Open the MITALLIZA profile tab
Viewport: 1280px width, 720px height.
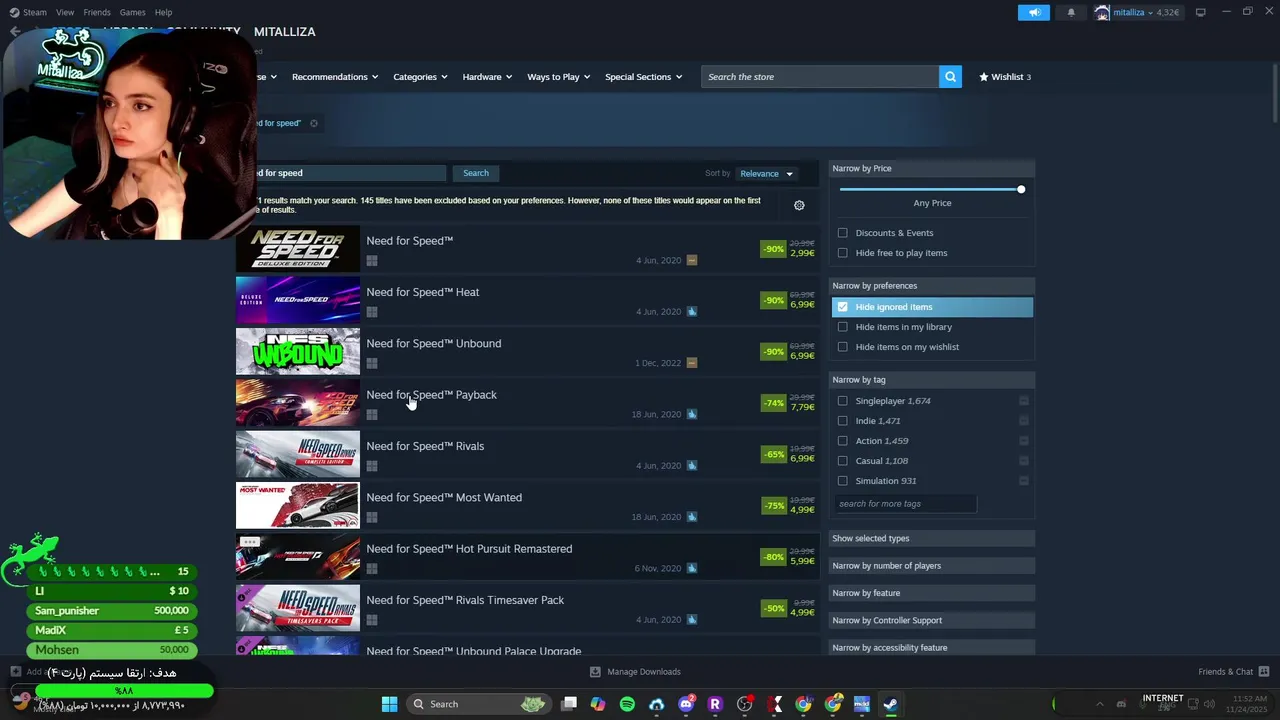284,32
